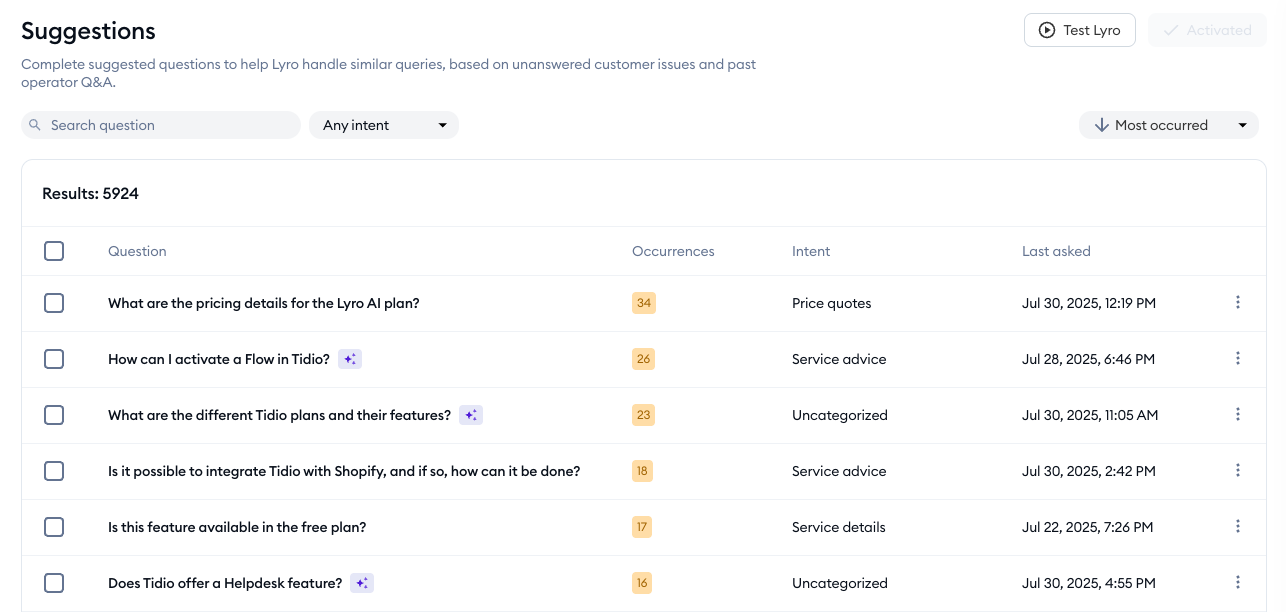The width and height of the screenshot is (1286, 612).
Task: Open the three-dot menu for Lyro AI pricing question
Action: click(x=1238, y=303)
